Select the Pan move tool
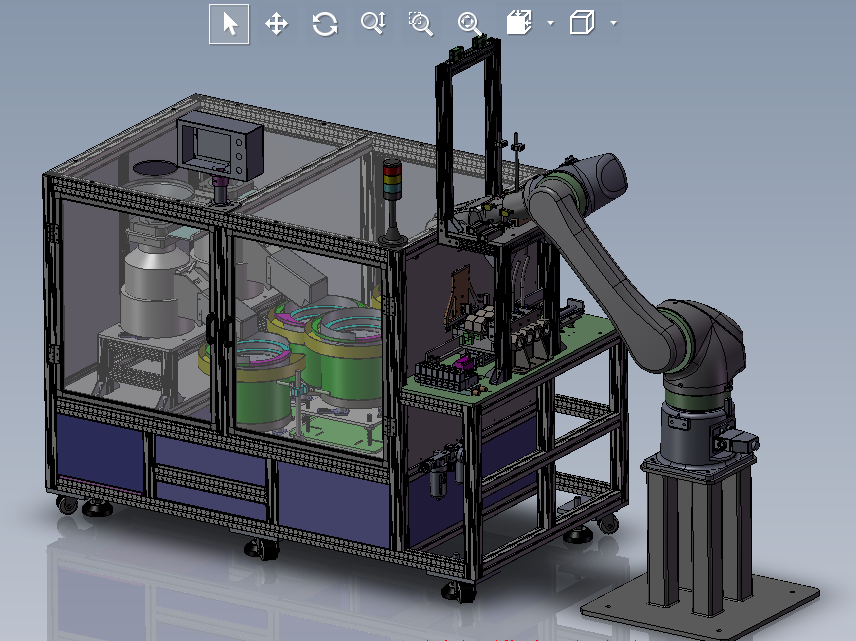The image size is (856, 641). (x=276, y=25)
